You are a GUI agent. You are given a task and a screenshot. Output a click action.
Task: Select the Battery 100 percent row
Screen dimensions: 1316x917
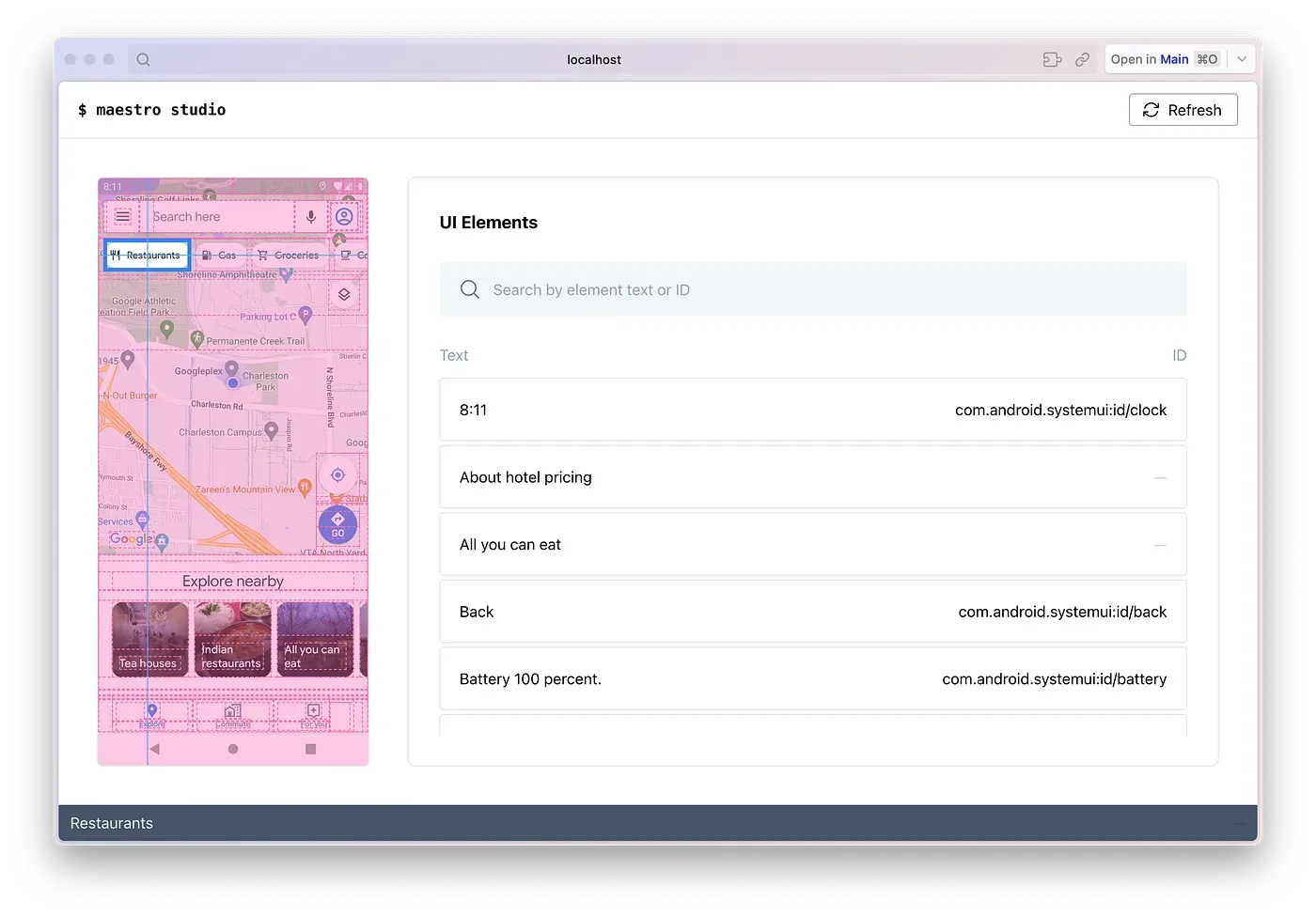[x=813, y=678]
